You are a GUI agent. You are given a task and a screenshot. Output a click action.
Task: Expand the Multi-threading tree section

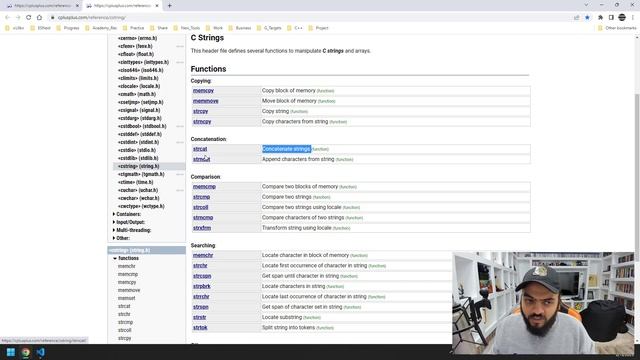coord(132,230)
